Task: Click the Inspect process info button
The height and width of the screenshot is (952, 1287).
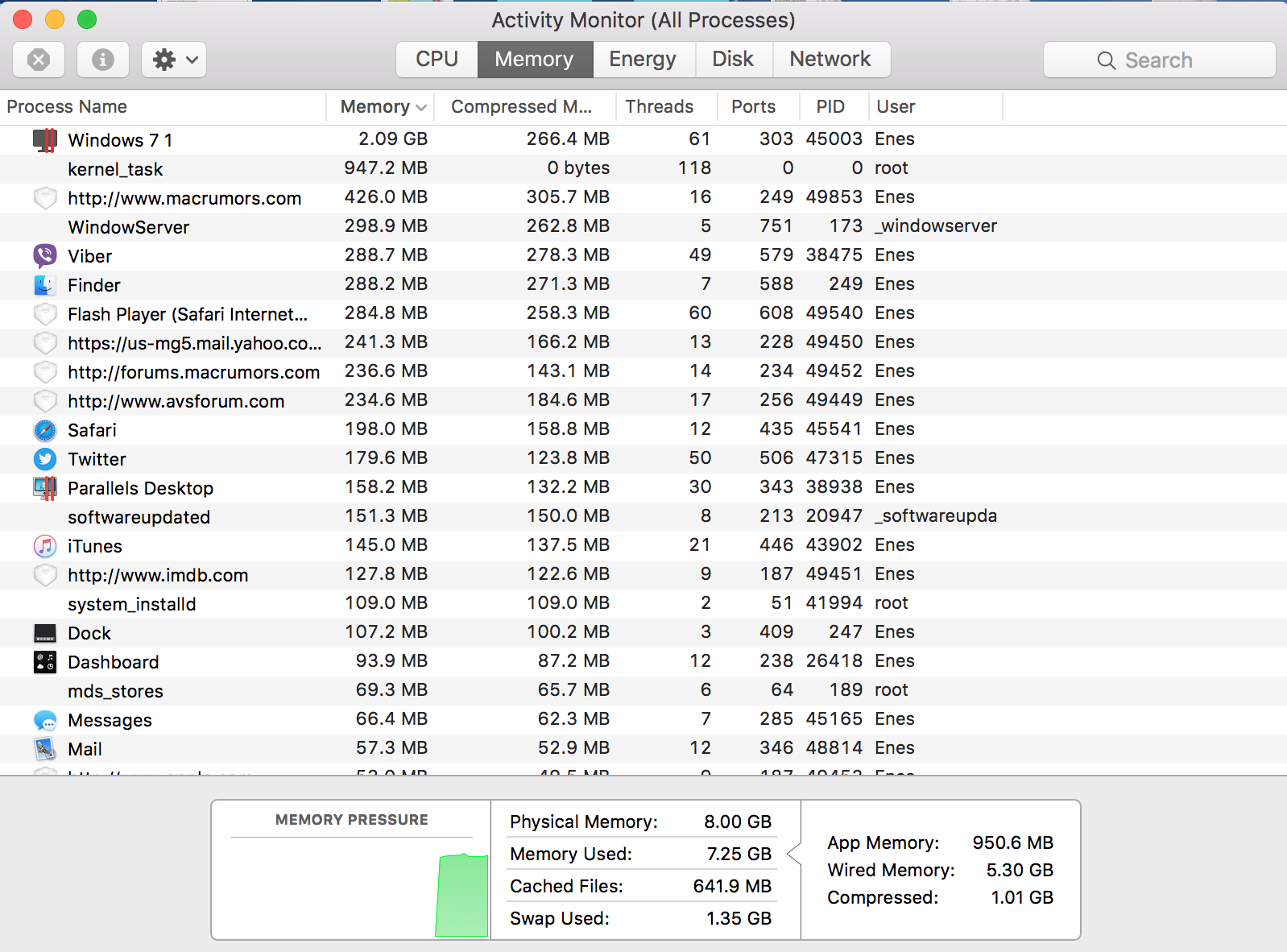Action: pyautogui.click(x=103, y=60)
